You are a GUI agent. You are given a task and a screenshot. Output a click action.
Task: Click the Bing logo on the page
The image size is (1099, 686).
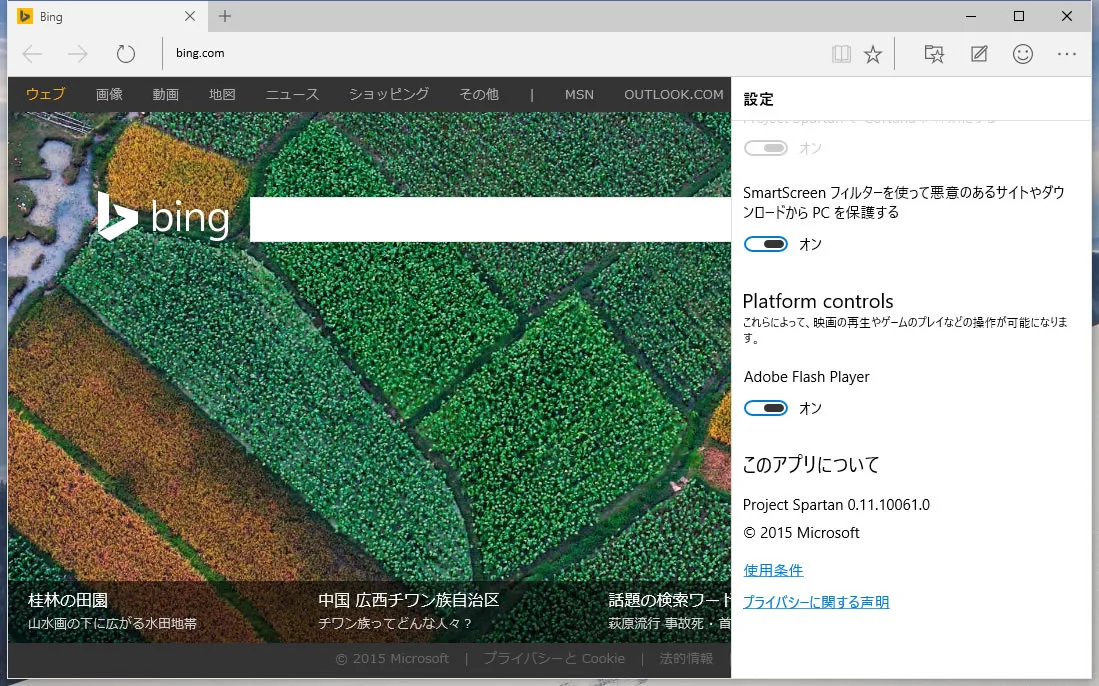(x=163, y=217)
